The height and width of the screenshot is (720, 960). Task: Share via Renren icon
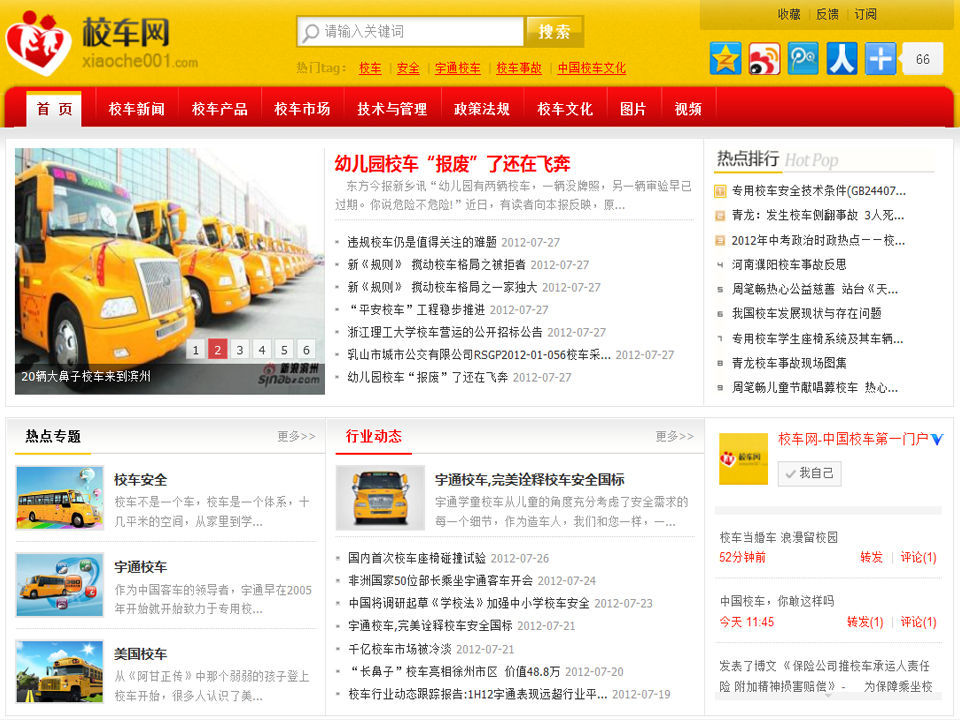pyautogui.click(x=842, y=59)
